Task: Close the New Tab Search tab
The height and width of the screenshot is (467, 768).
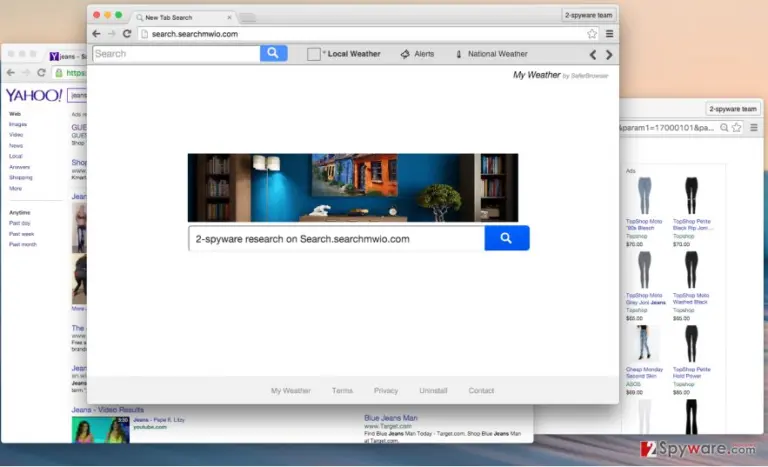Action: tap(229, 17)
